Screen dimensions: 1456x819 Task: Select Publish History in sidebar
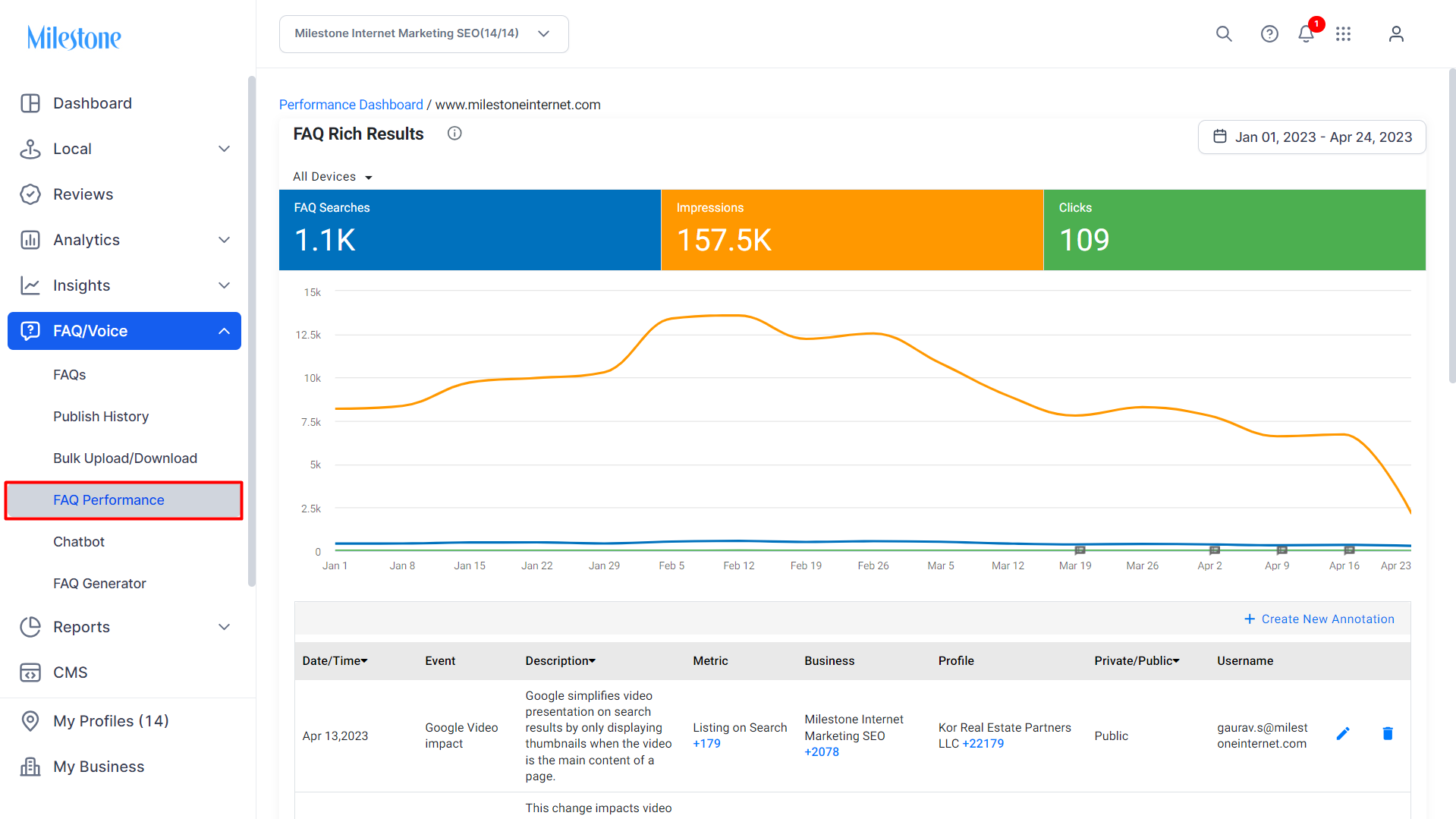click(x=101, y=417)
